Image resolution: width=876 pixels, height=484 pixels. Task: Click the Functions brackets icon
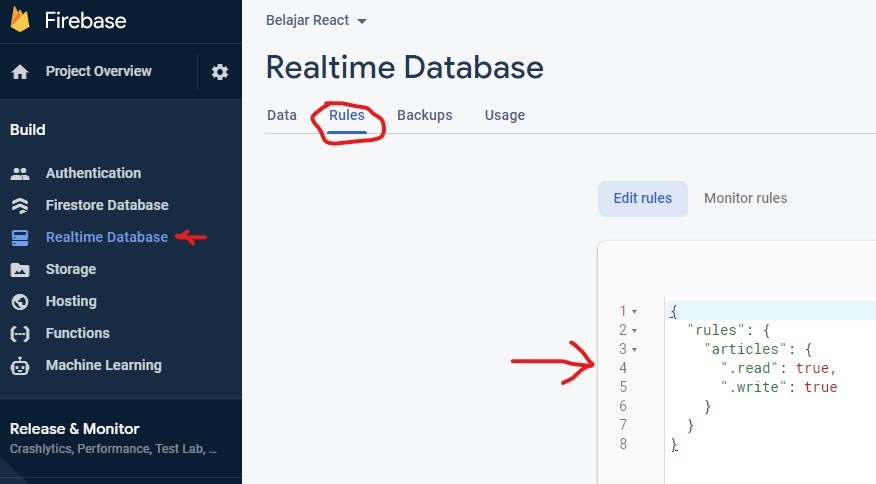tap(20, 333)
